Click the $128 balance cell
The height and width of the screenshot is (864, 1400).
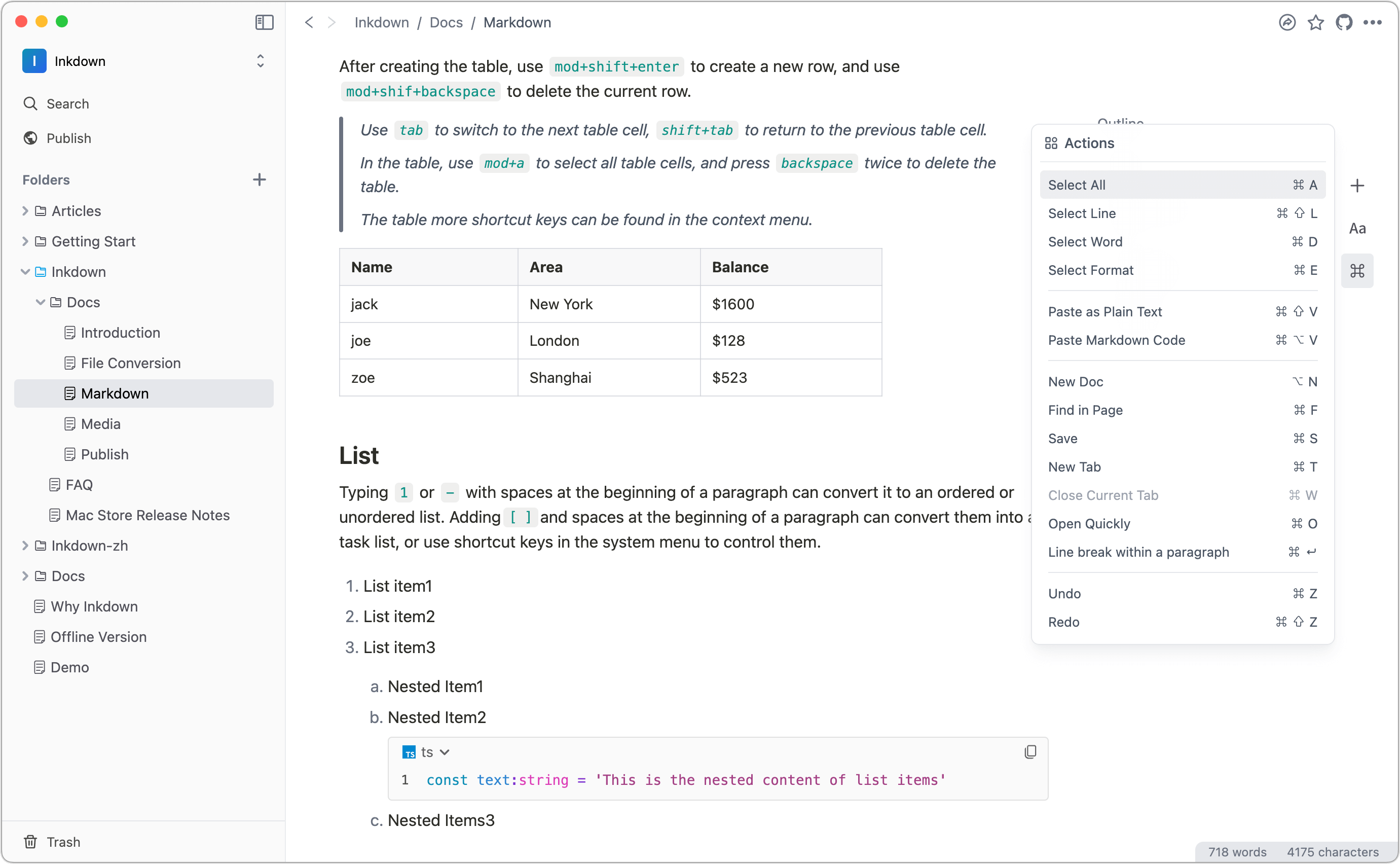point(791,341)
